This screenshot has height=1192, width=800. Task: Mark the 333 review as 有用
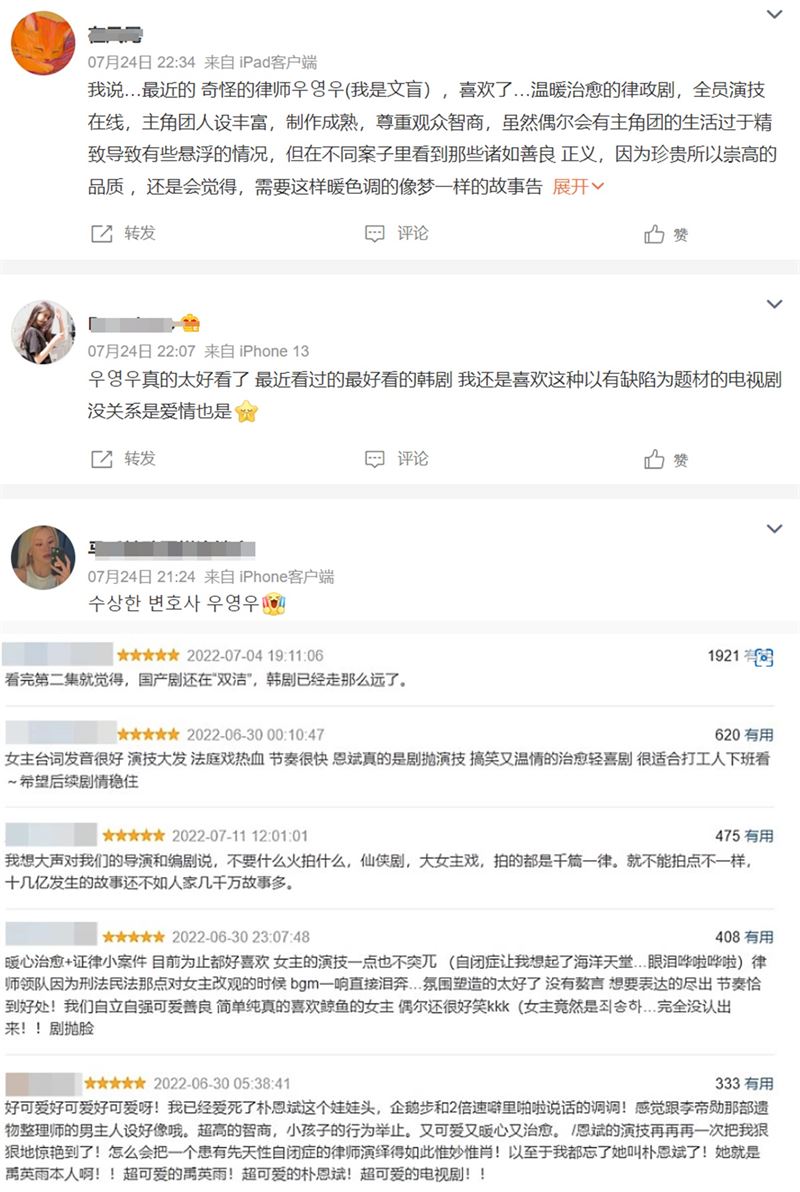(x=759, y=1083)
